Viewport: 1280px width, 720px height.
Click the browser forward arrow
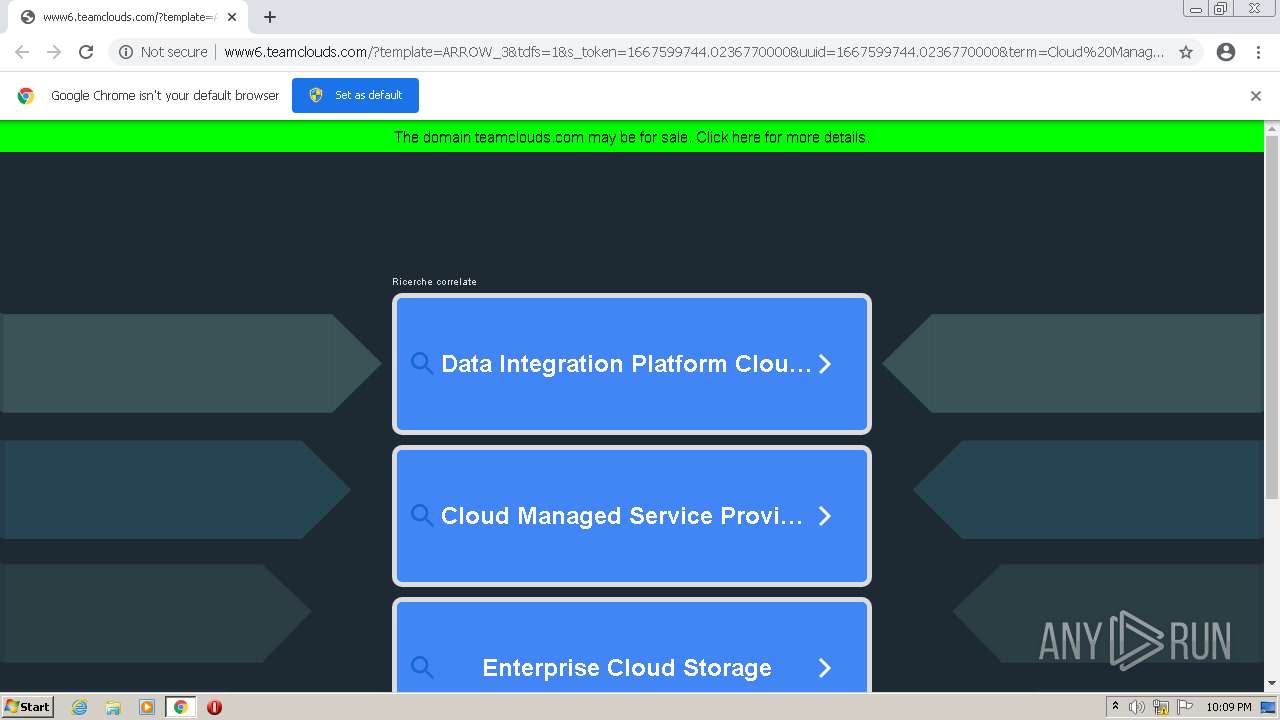click(54, 52)
